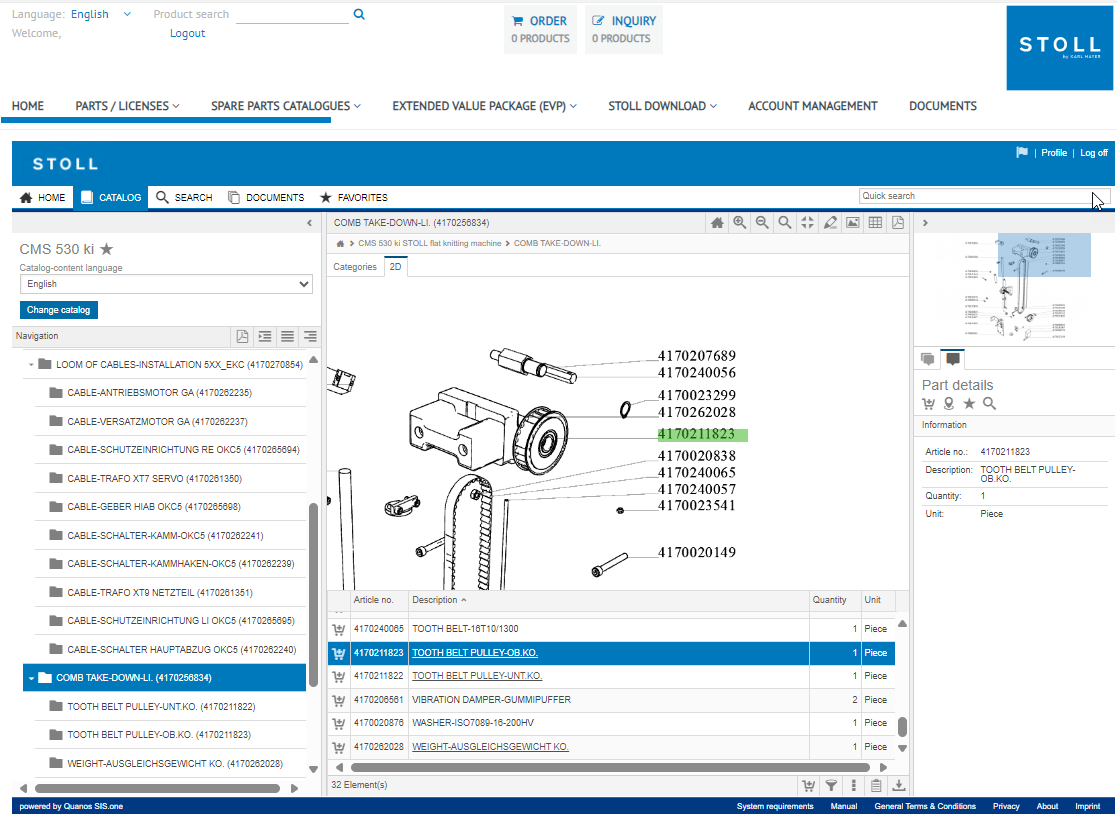Click part number 4170211823 in drawing

click(702, 434)
